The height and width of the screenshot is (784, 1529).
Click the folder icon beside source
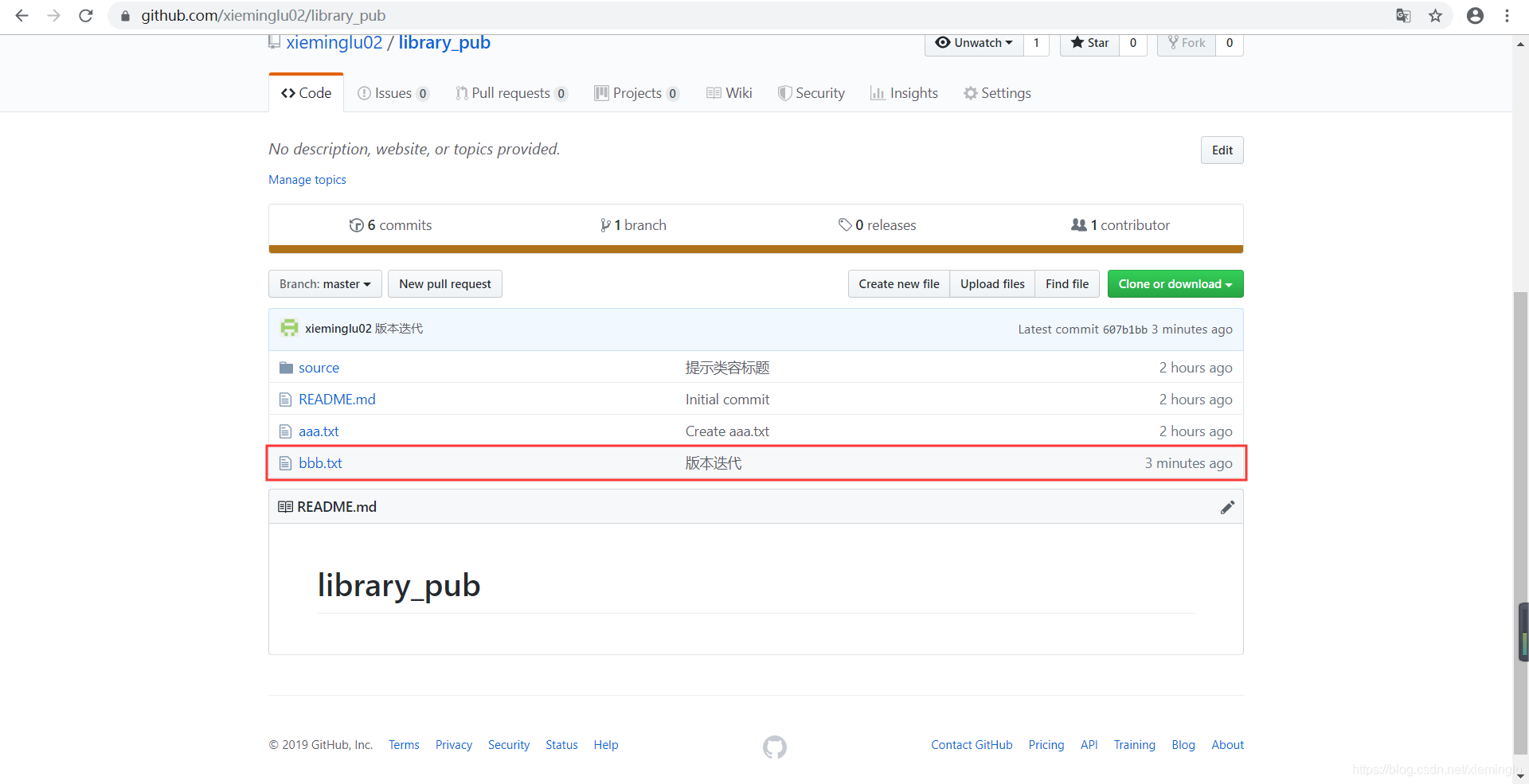click(x=287, y=368)
